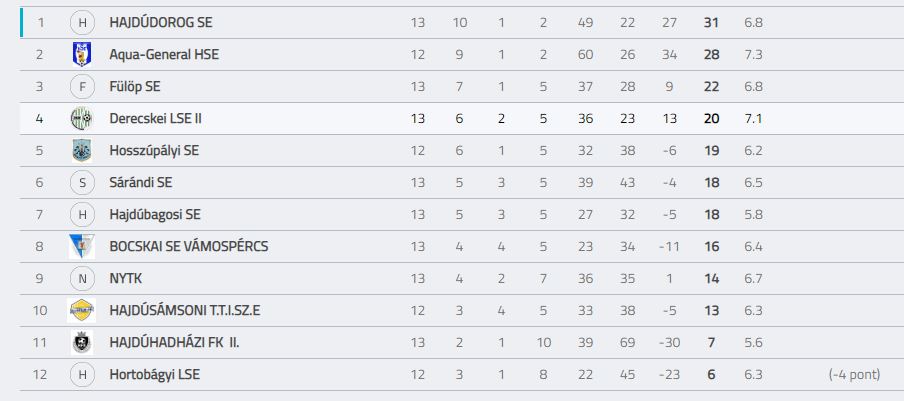
Task: Open the Aqua-General HSE team name
Action: (164, 55)
